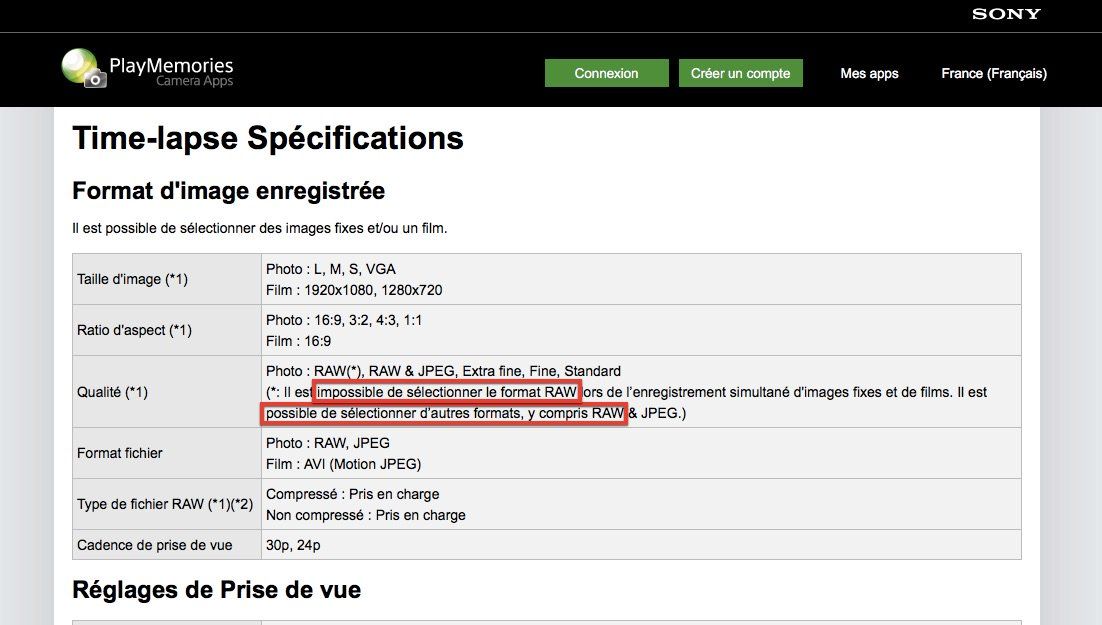
Task: Click the 'Film : AVI (Motion JPEG)' cell text
Action: click(x=343, y=464)
